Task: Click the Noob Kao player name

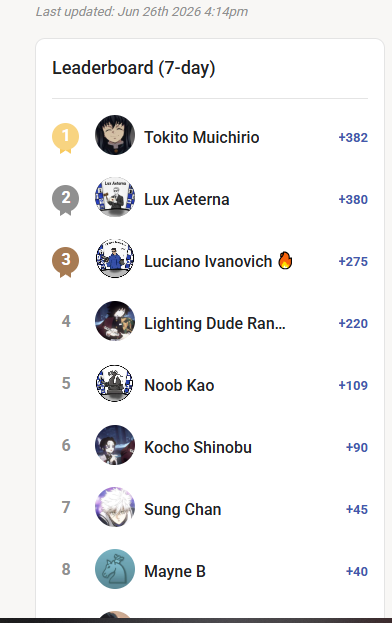Action: (x=179, y=385)
